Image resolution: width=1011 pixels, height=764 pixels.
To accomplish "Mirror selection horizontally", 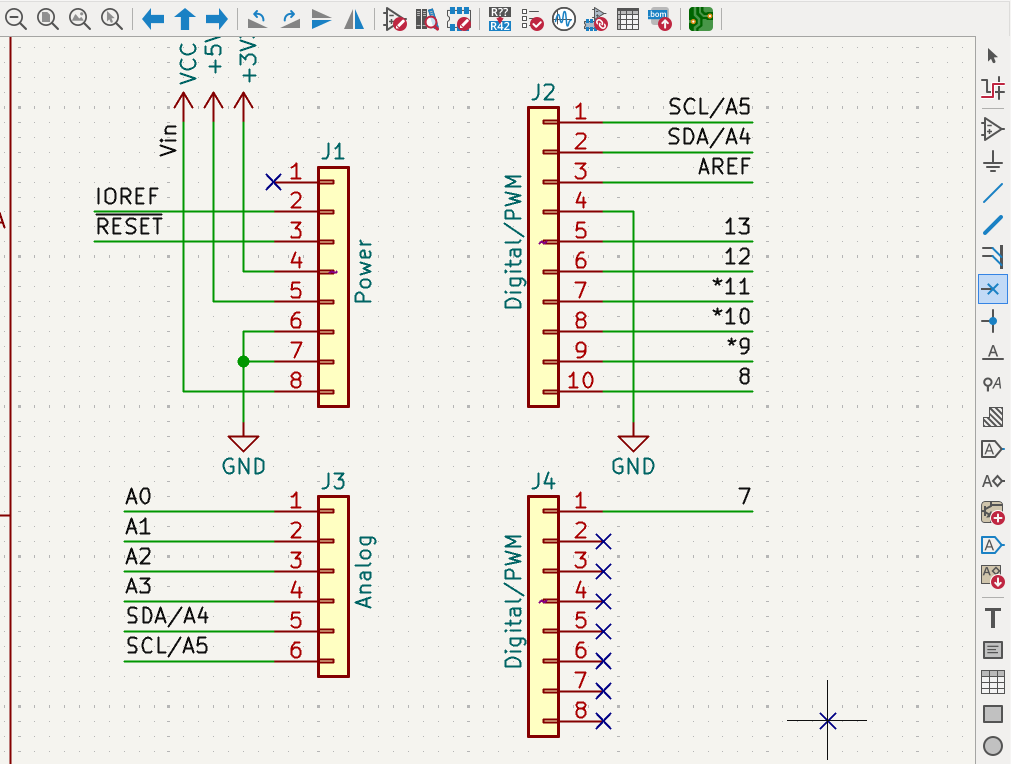I will (354, 18).
